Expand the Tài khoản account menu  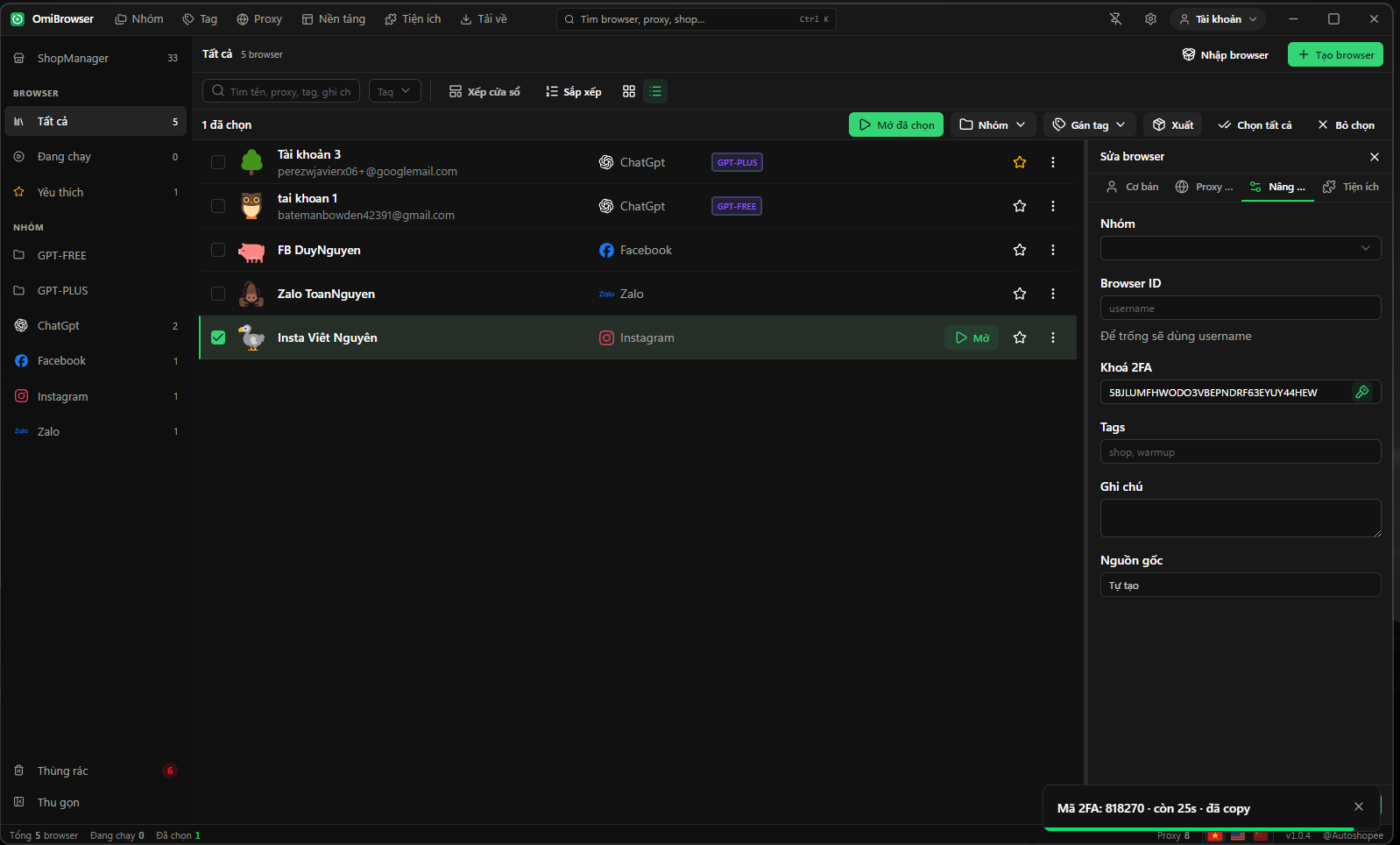pos(1219,19)
